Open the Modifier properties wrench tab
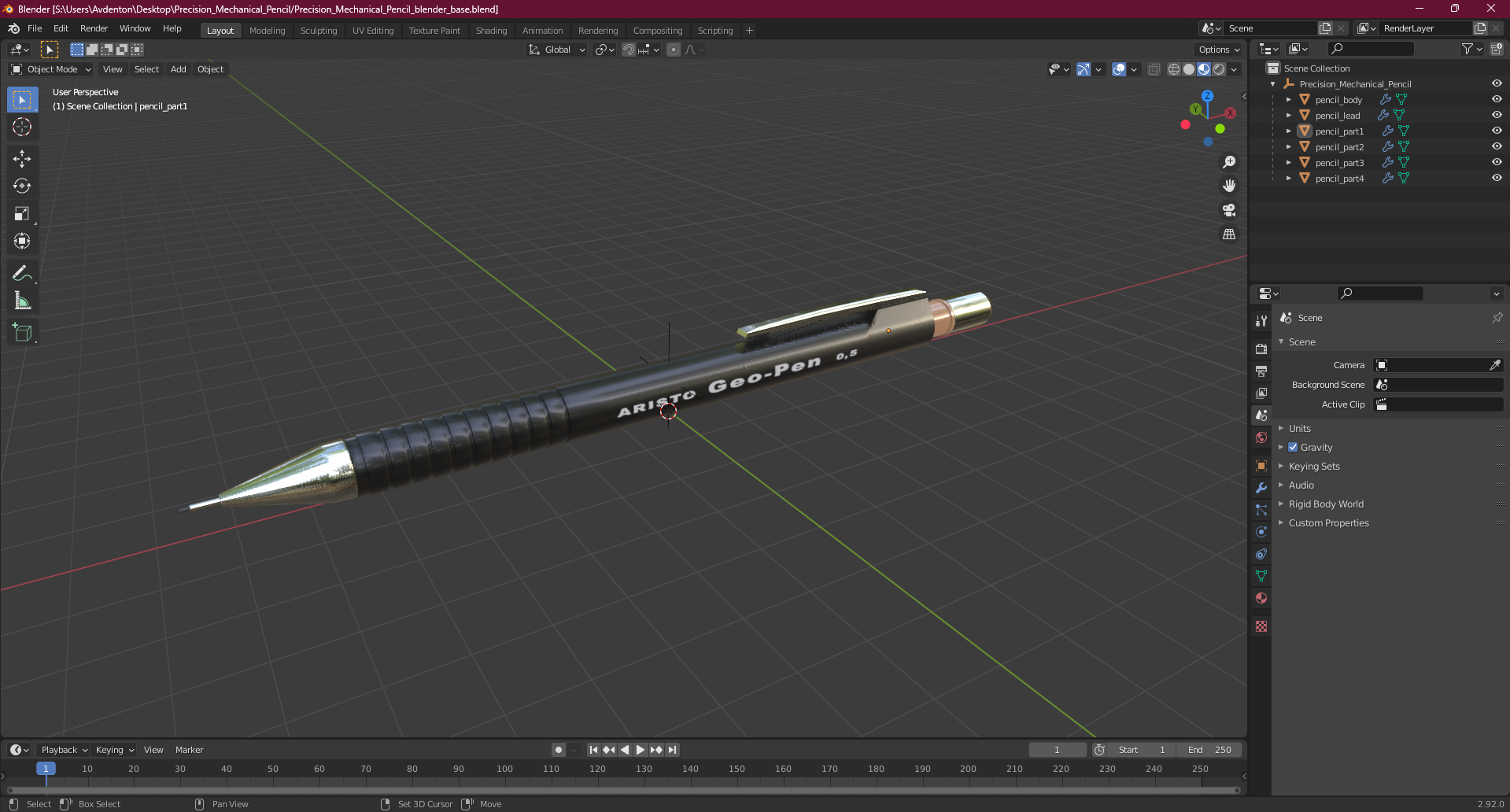This screenshot has width=1510, height=812. click(1261, 488)
